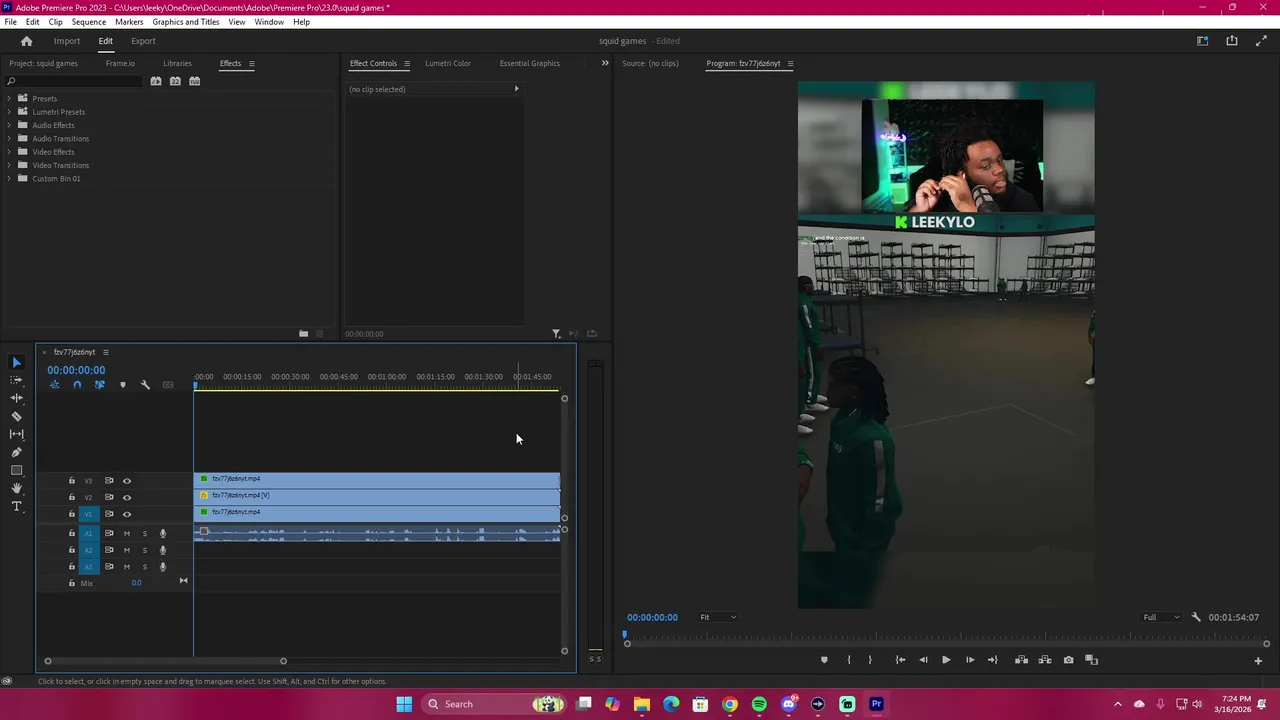Image resolution: width=1280 pixels, height=720 pixels.
Task: Expand the Presets folder
Action: coord(9,98)
